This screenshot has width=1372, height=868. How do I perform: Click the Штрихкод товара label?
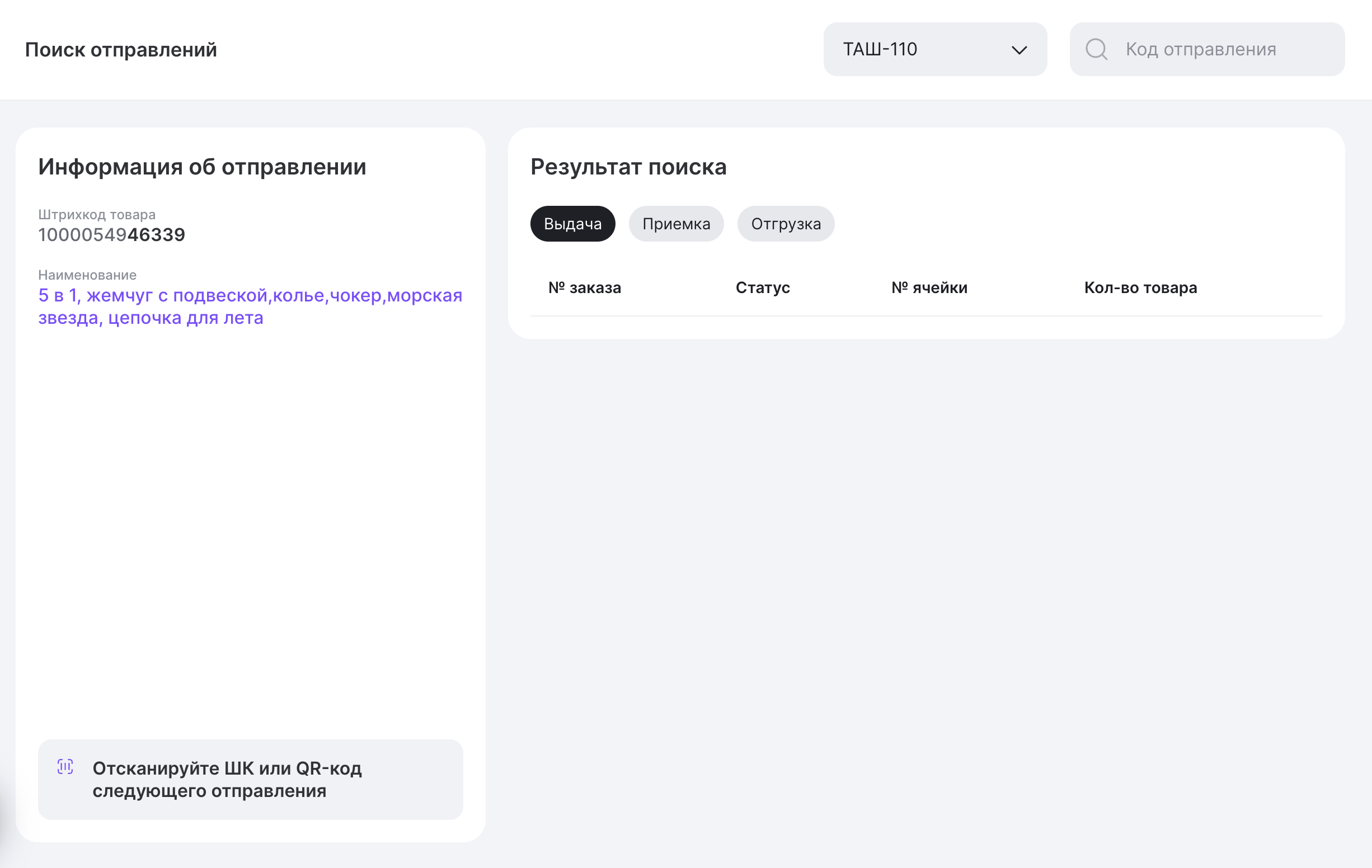[96, 215]
